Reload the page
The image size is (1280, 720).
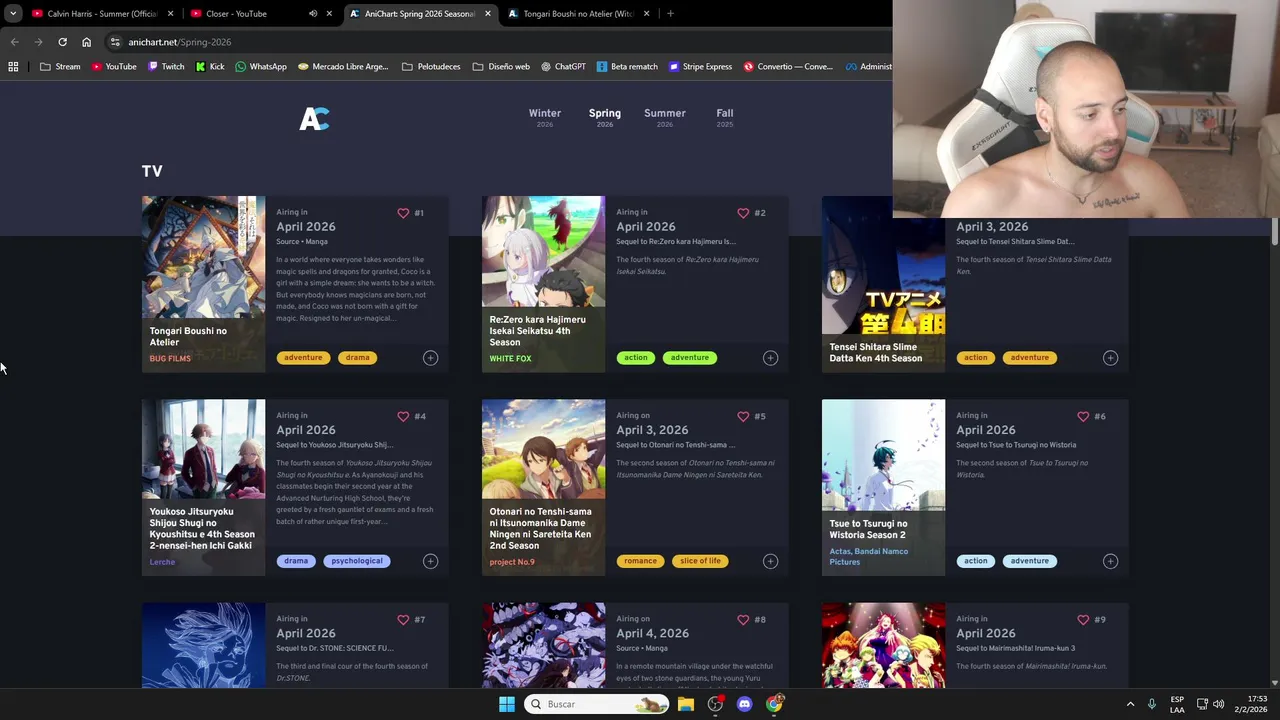[62, 42]
